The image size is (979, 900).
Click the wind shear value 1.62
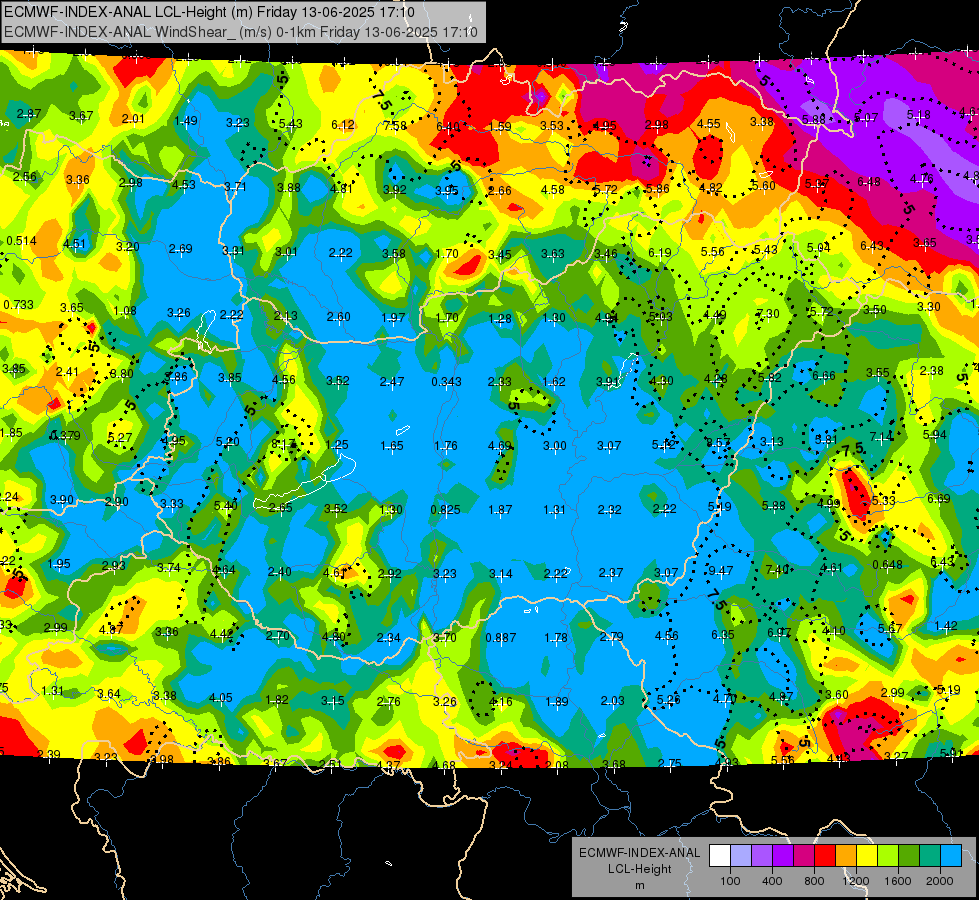(554, 382)
